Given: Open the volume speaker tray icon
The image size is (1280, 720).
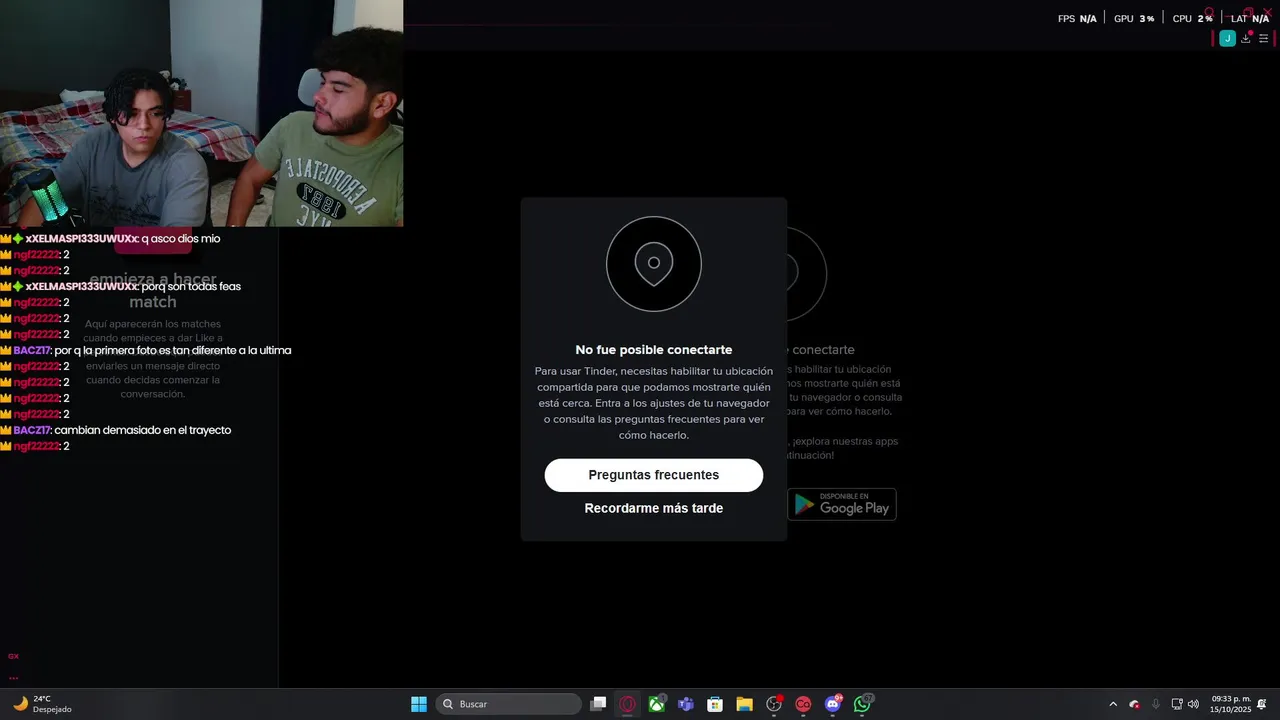Looking at the screenshot, I should tap(1193, 704).
